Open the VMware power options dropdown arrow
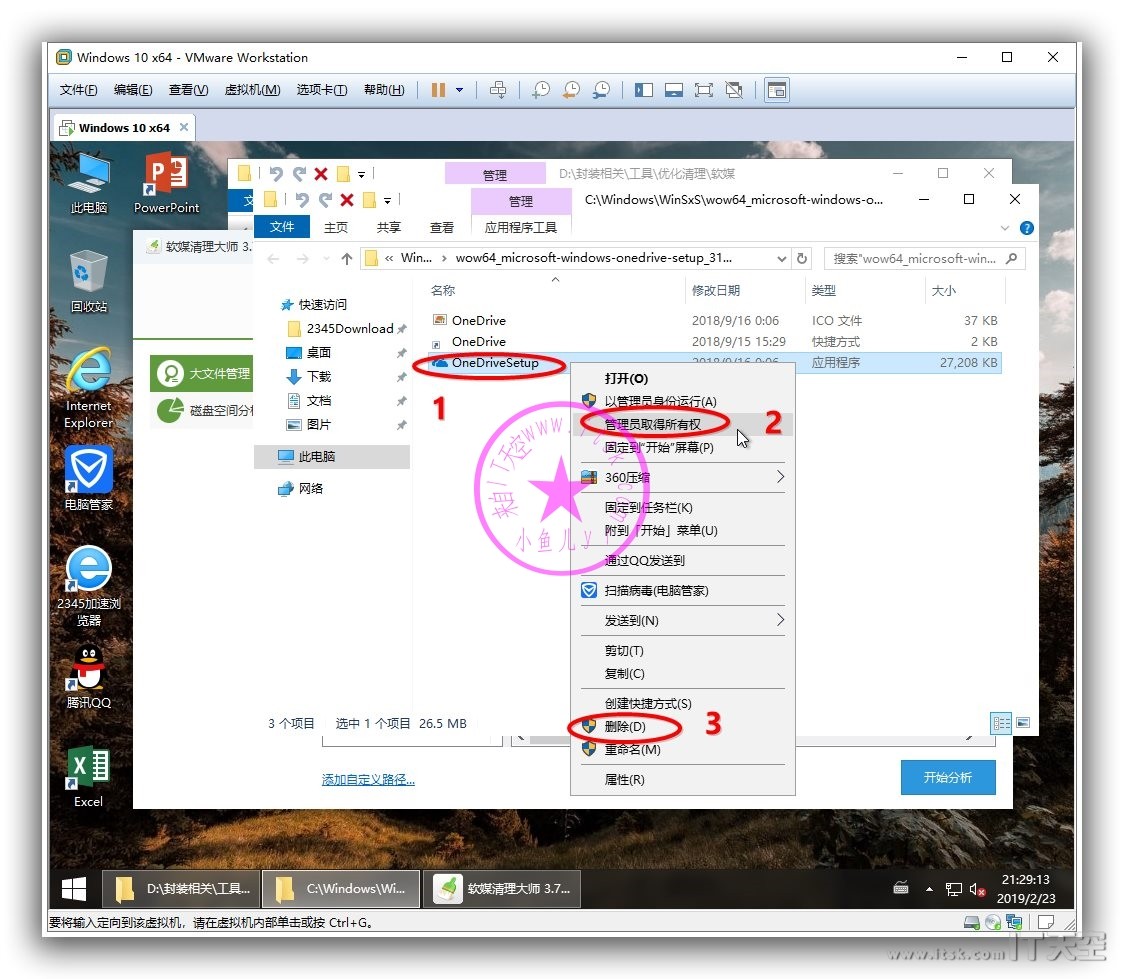Image resolution: width=1124 pixels, height=979 pixels. [x=459, y=90]
